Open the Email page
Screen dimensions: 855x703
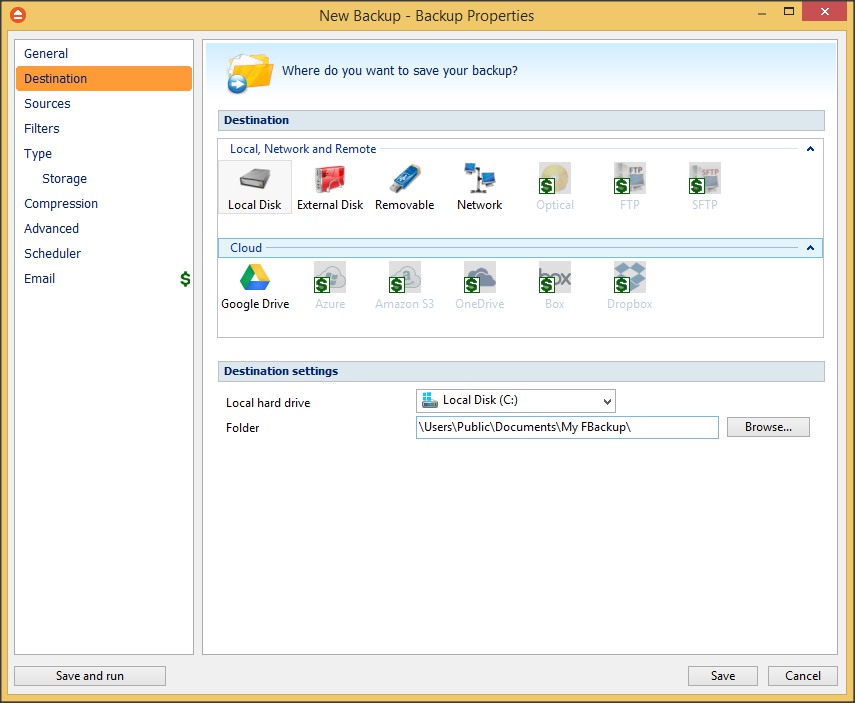[x=104, y=279]
